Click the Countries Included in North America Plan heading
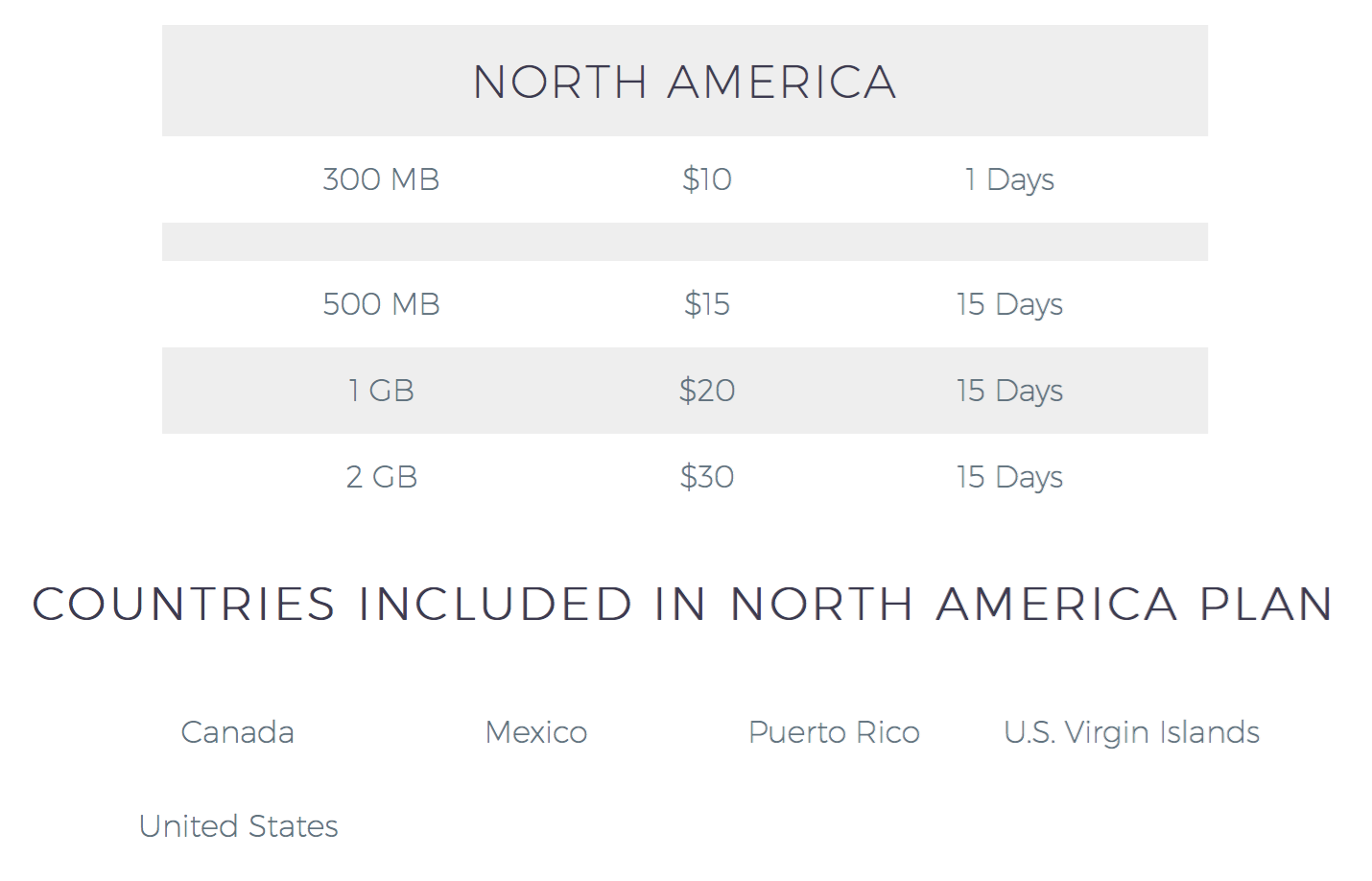This screenshot has height=881, width=1372. click(x=683, y=604)
